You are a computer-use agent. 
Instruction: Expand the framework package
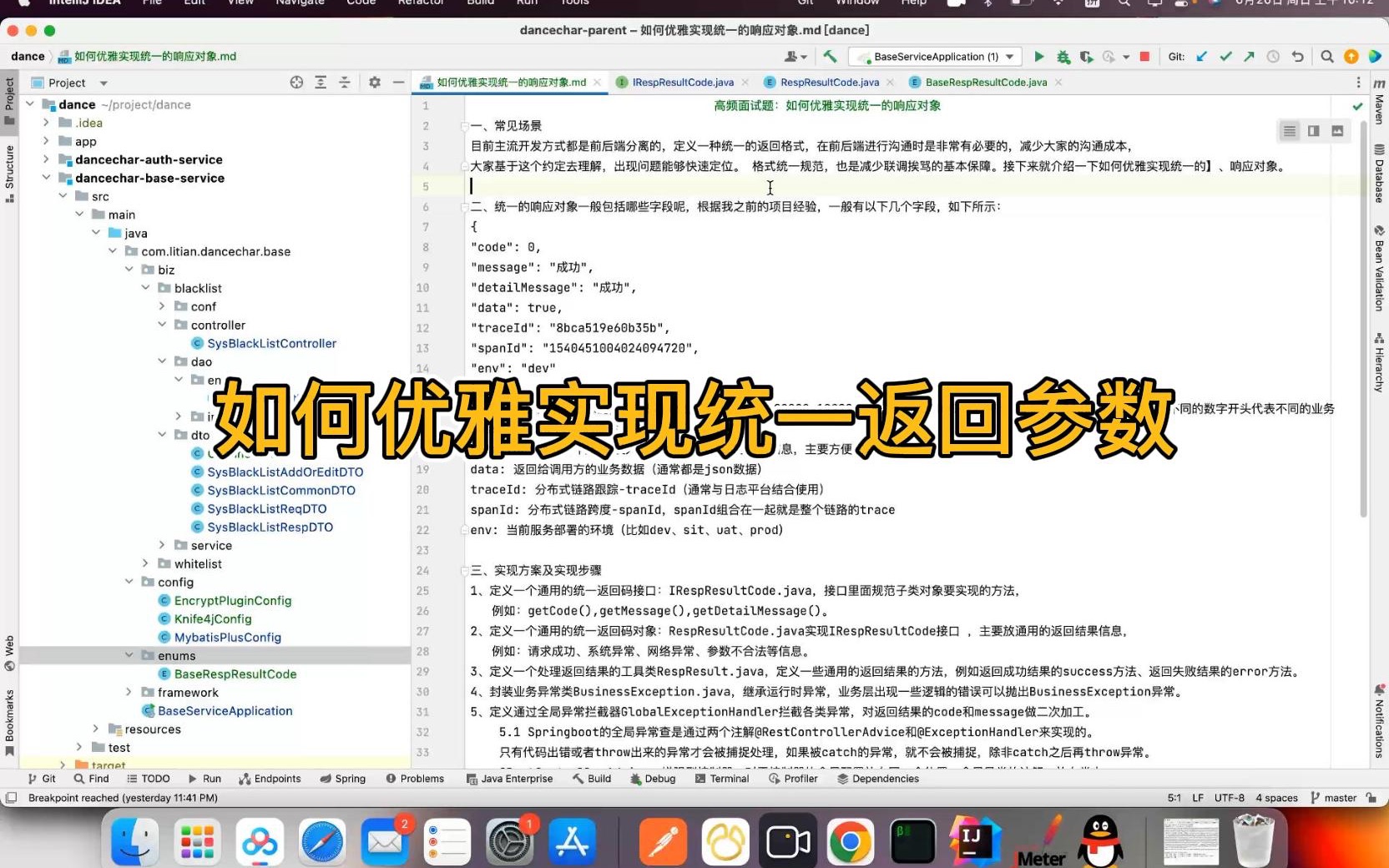pyautogui.click(x=129, y=692)
